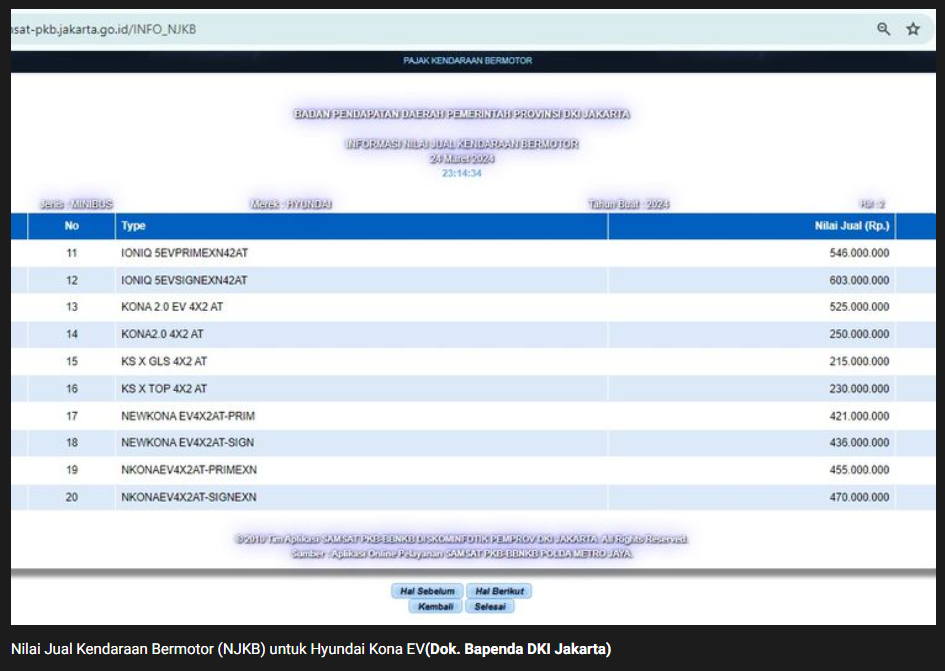This screenshot has height=671, width=945.
Task: Click the value 421.000.000
Action: click(859, 416)
